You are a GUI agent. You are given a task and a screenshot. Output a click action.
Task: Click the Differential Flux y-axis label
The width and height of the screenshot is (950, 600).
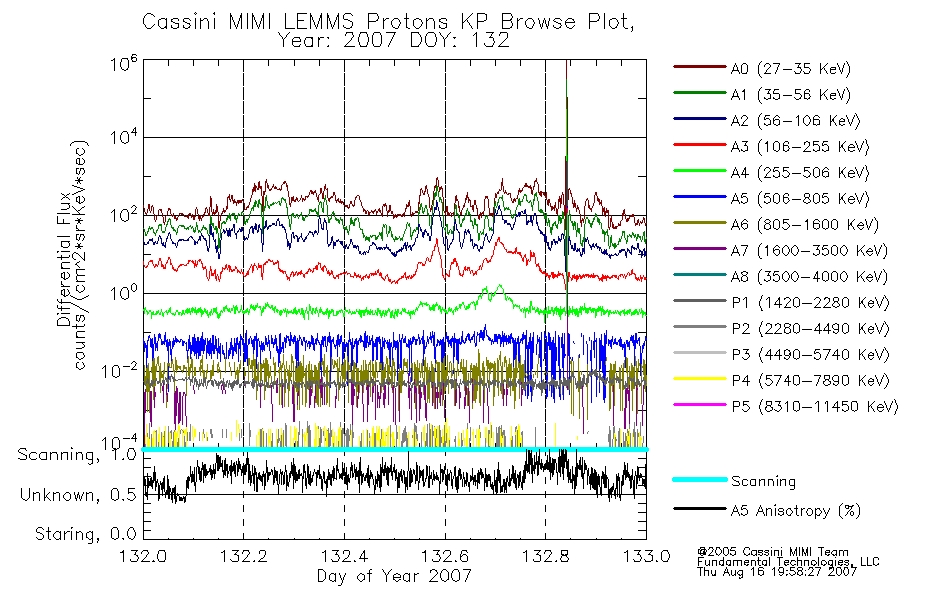coord(64,259)
